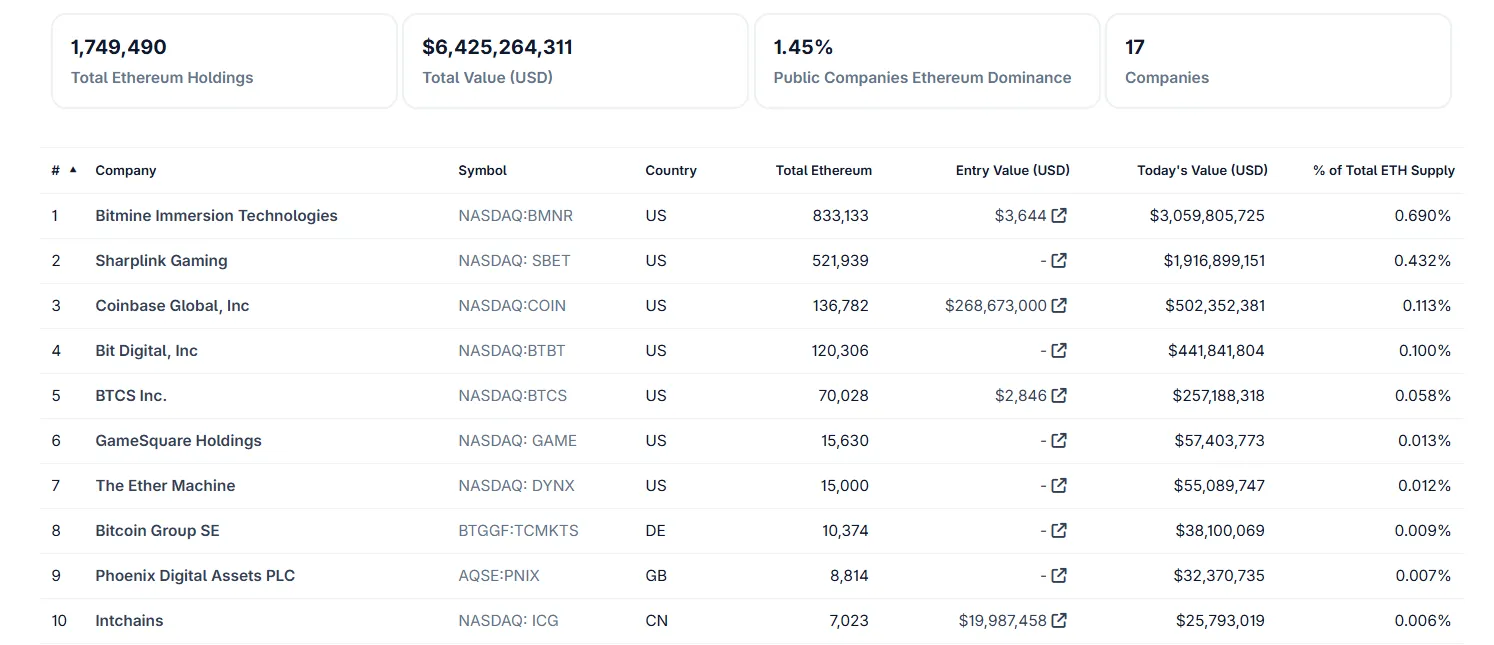The height and width of the screenshot is (645, 1494).
Task: Toggle rank sort arrow beside # header
Action: [73, 170]
